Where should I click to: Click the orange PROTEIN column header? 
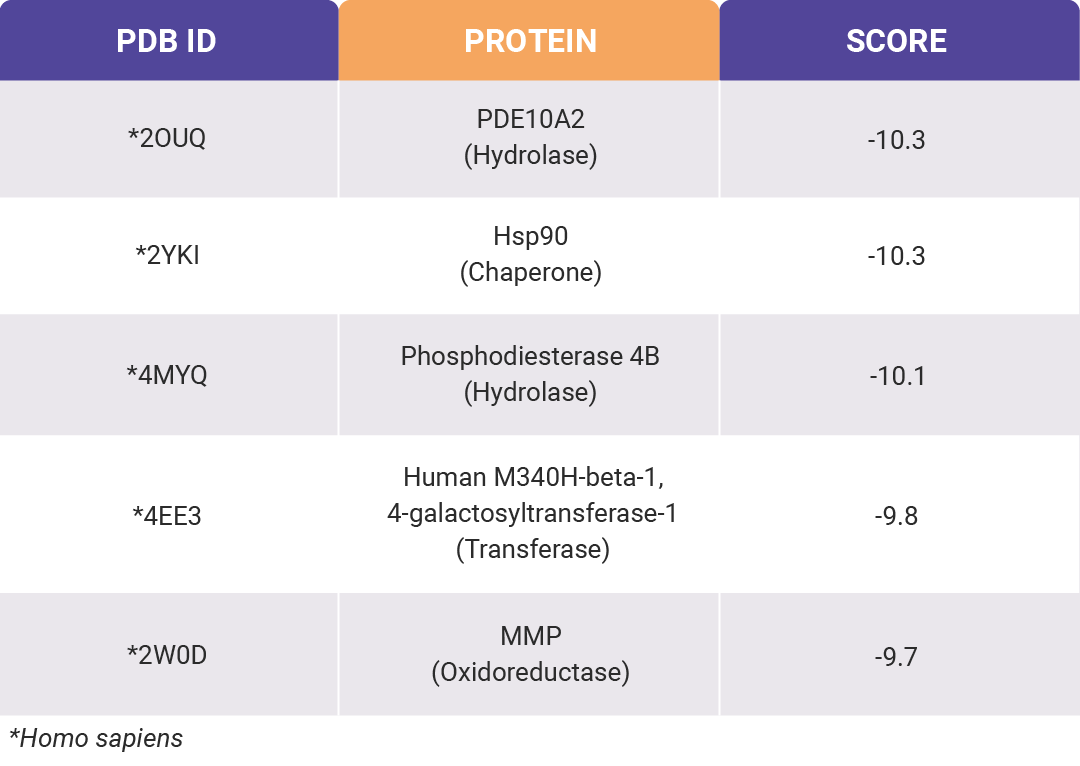[529, 40]
